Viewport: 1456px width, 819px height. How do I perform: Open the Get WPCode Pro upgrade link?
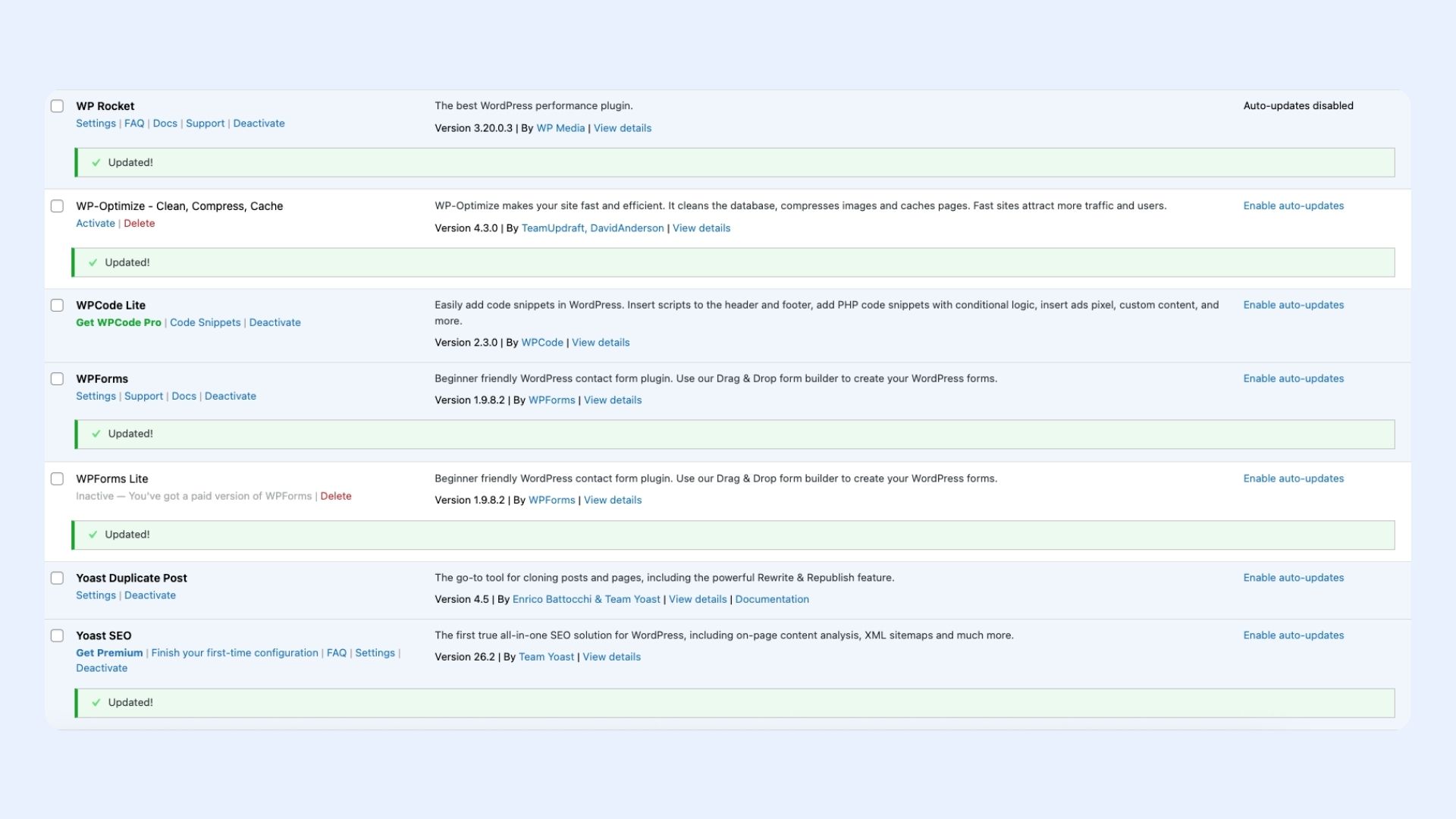(118, 322)
